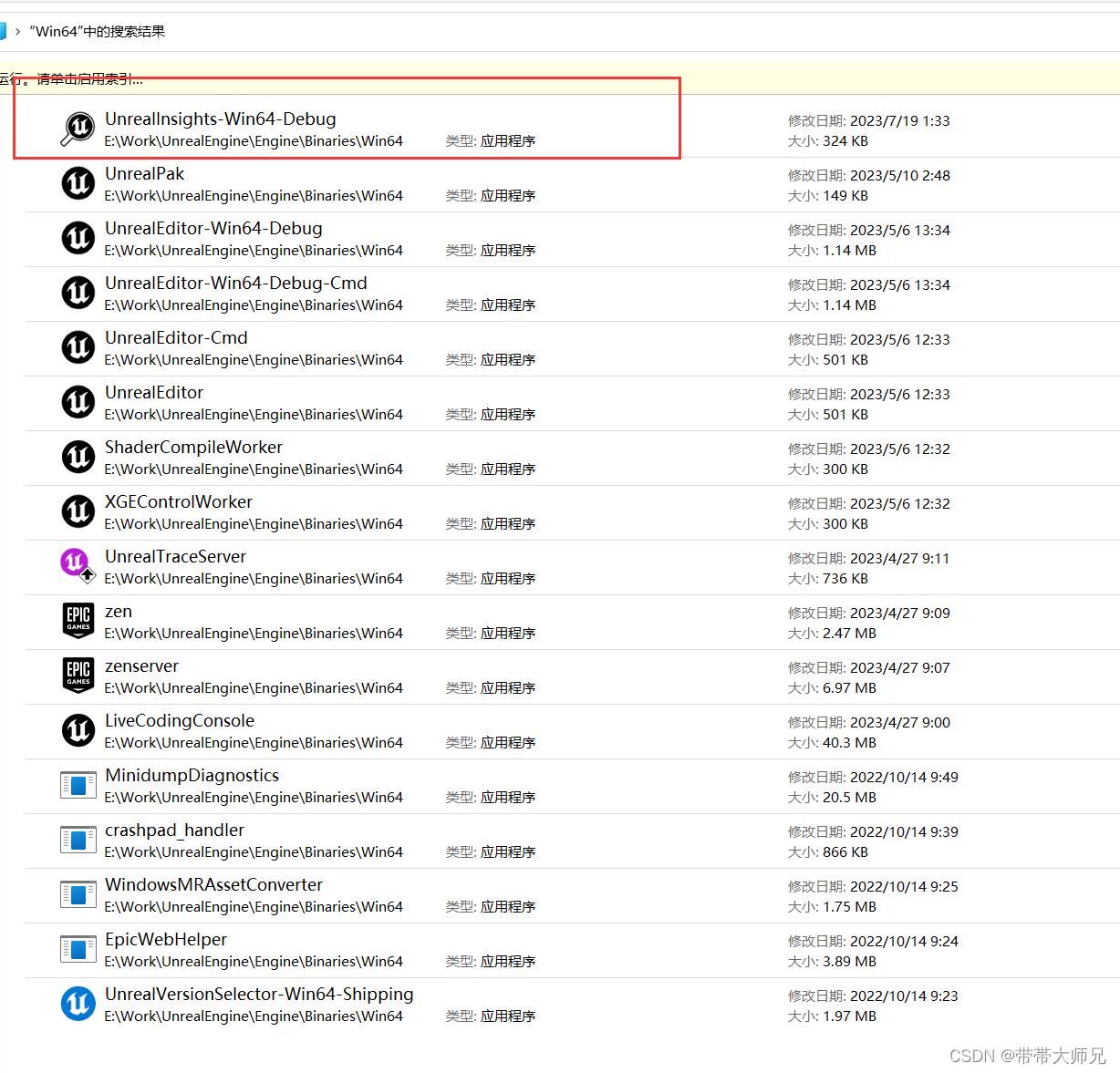Click the size value 1.75 MB
This screenshot has width=1120, height=1073.
click(849, 907)
